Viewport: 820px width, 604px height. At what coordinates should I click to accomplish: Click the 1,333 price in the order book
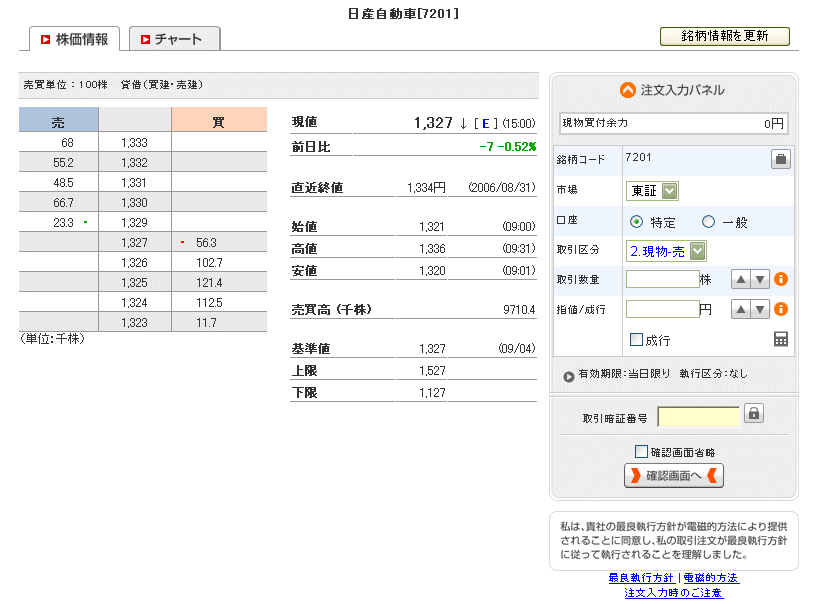tap(134, 143)
